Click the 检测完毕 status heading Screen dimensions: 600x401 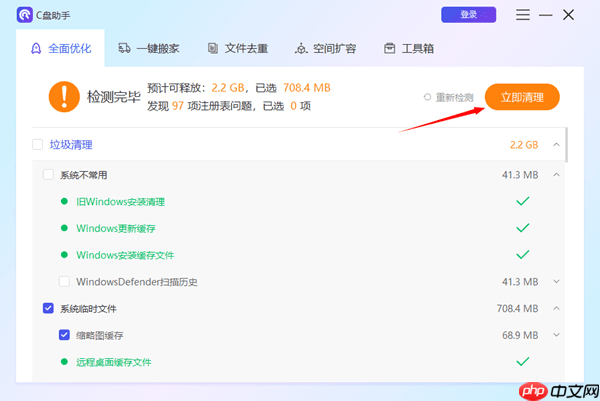(114, 97)
